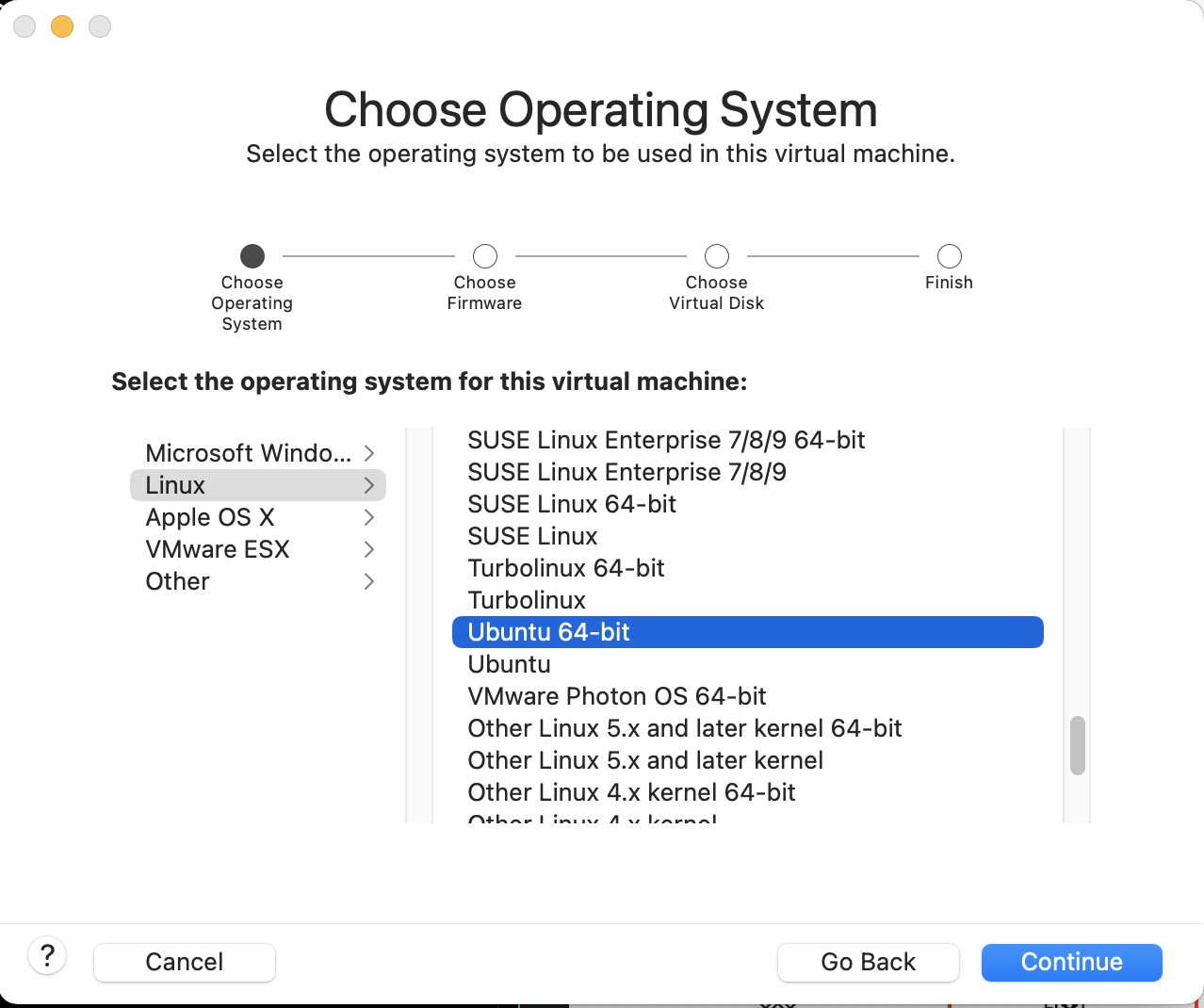Click the OS list scrollbar thumb
Viewport: 1204px width, 1008px height.
click(x=1078, y=746)
